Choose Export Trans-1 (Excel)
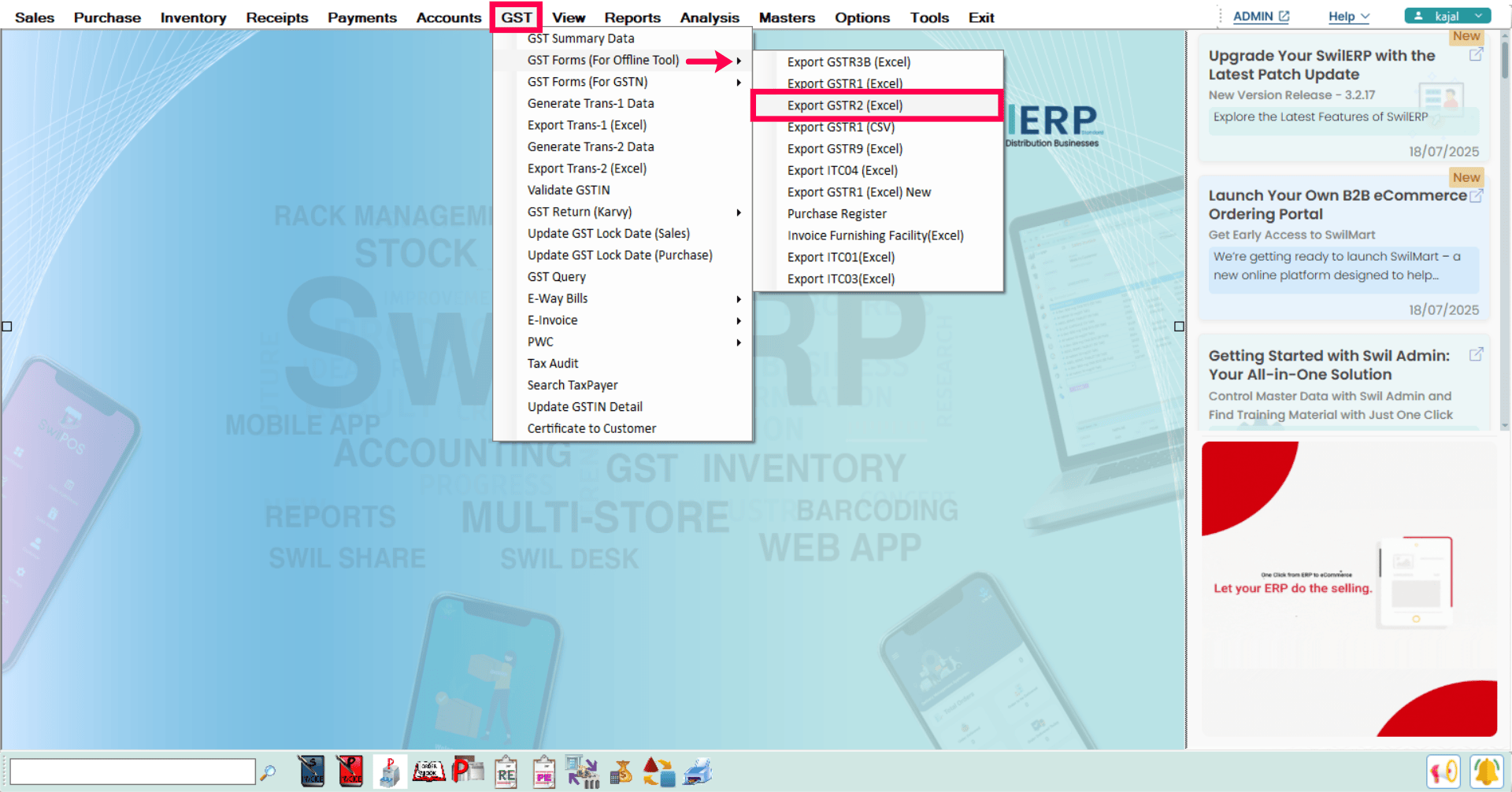The height and width of the screenshot is (792, 1512). pos(622,125)
